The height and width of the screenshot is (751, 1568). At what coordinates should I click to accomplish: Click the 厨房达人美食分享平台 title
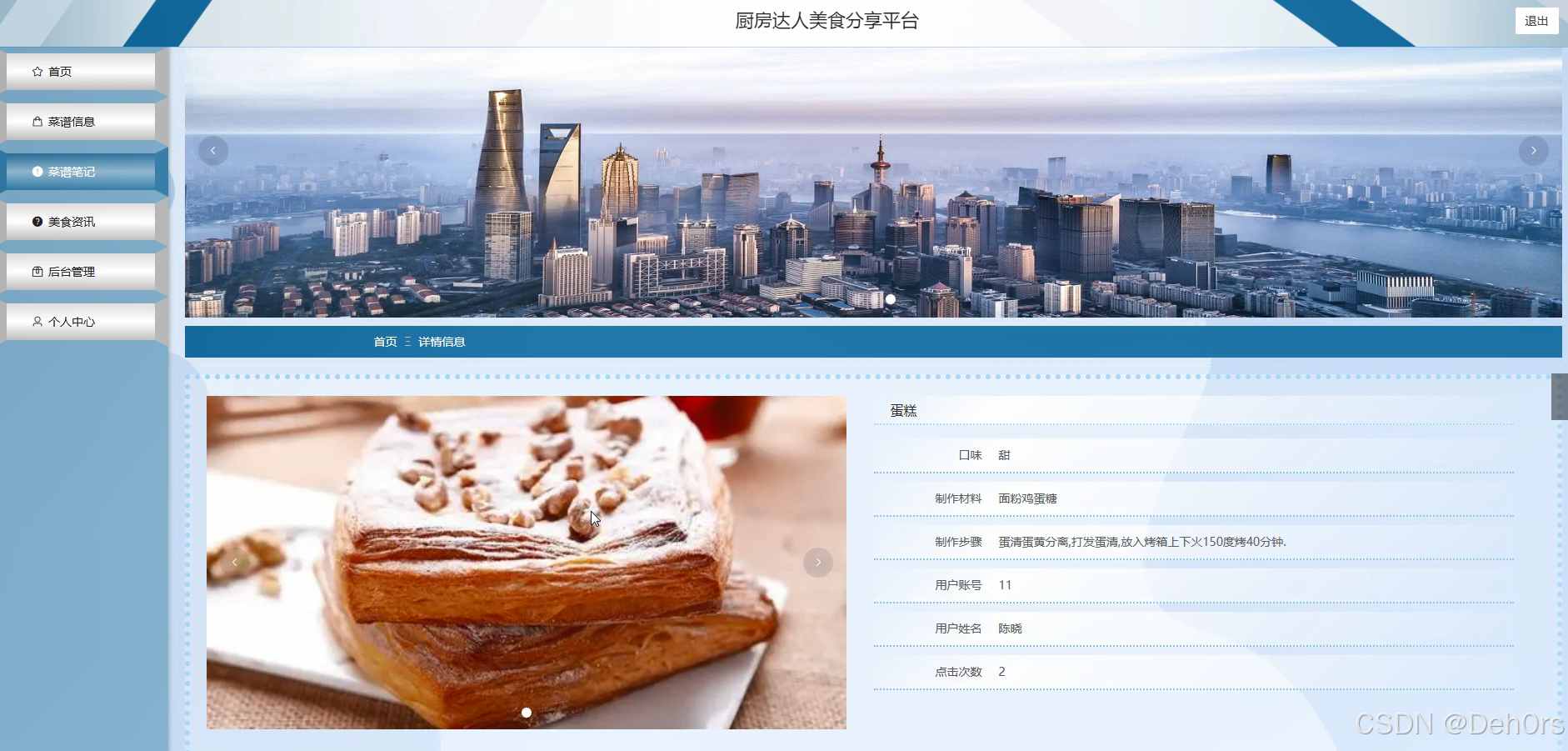pos(826,21)
